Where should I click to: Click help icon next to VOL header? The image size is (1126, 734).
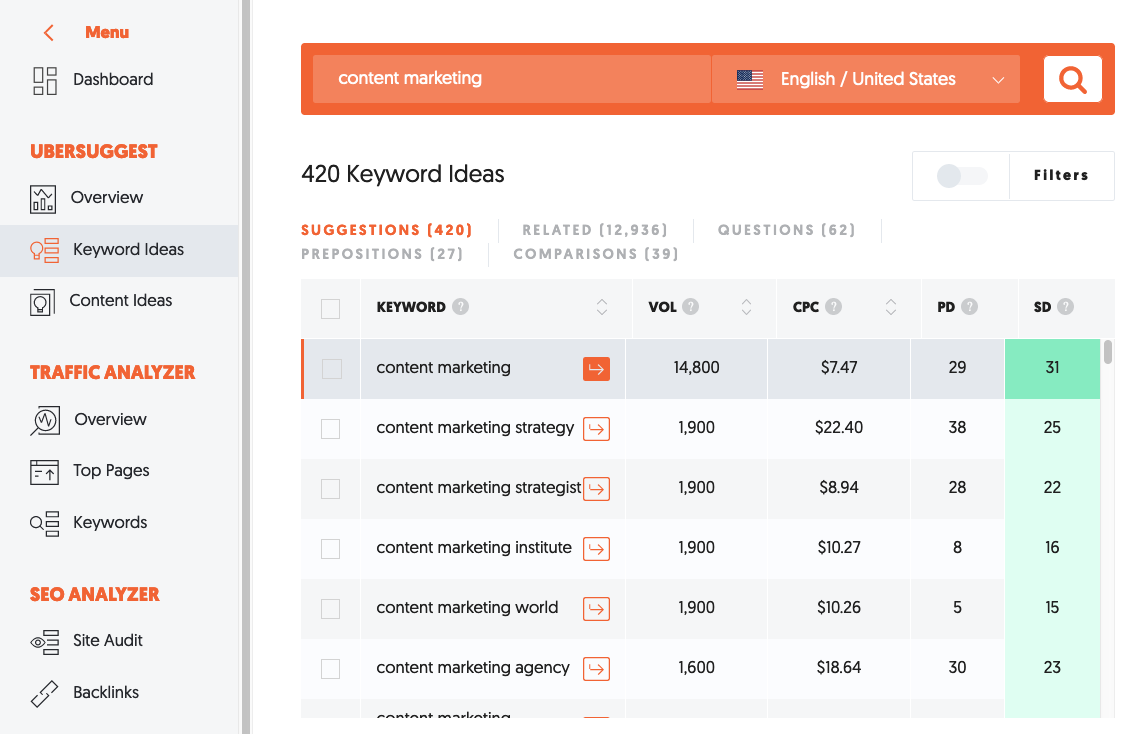coord(691,307)
